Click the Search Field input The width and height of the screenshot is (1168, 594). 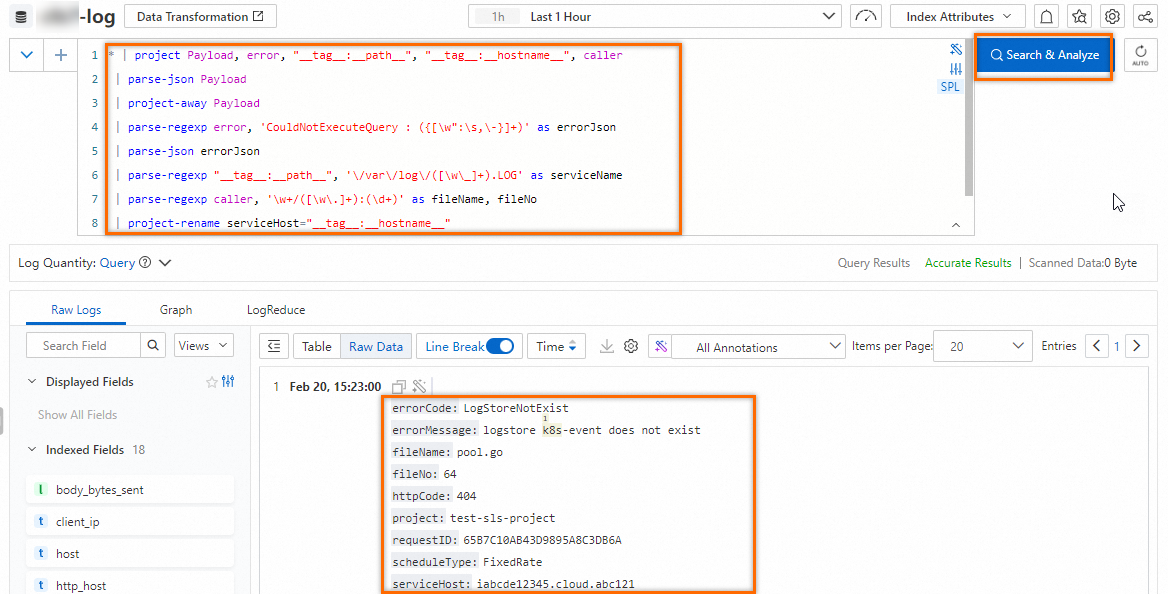pos(83,345)
